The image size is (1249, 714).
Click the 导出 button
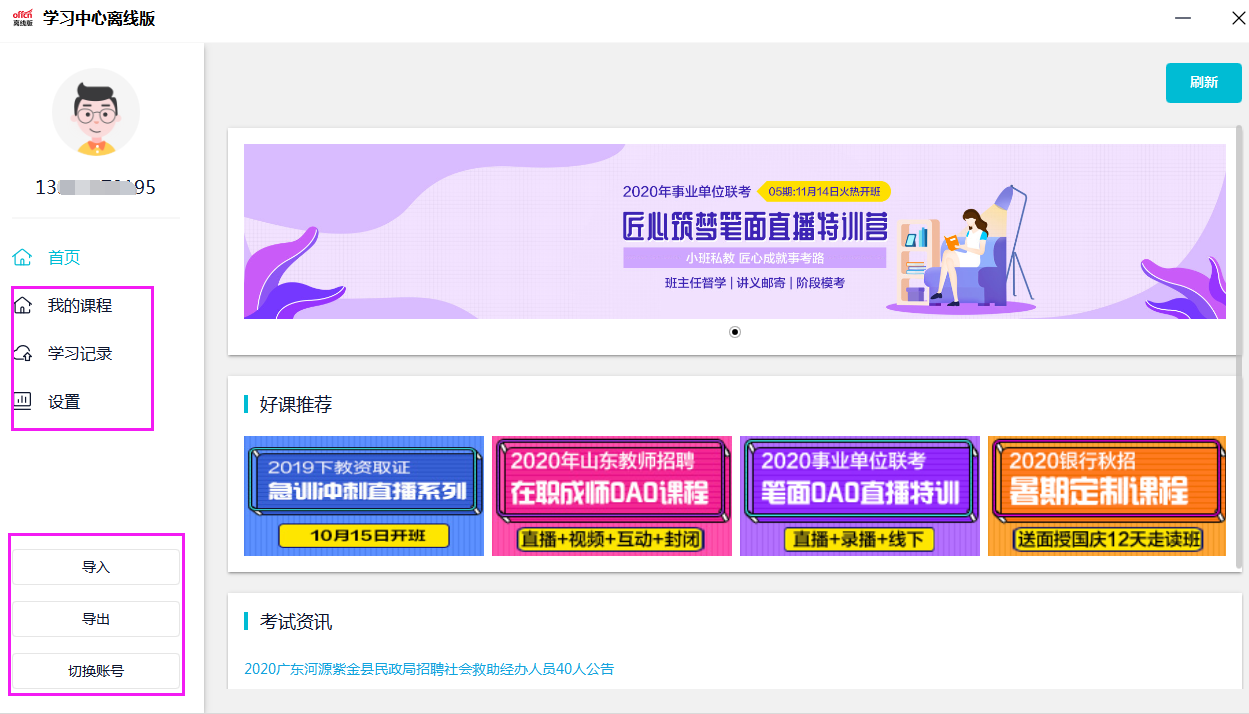[x=96, y=619]
